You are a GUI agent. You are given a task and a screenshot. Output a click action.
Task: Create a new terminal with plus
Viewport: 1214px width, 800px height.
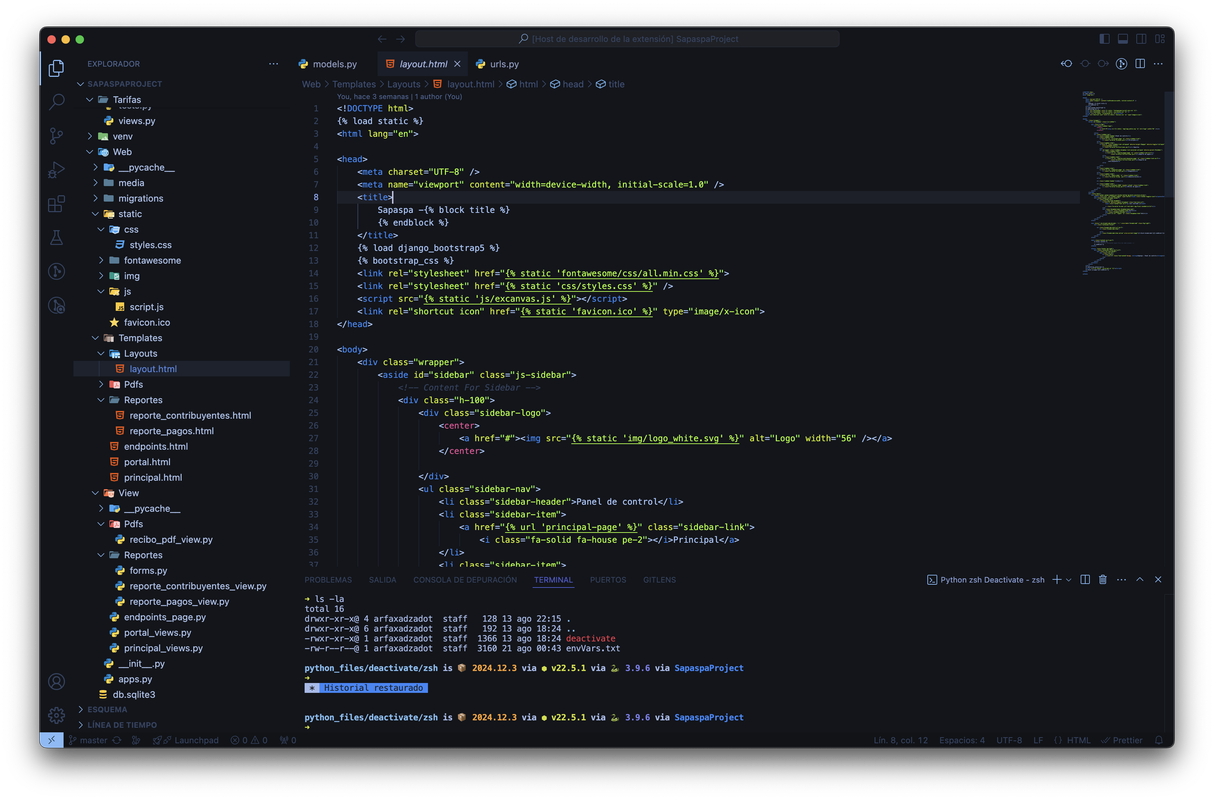point(1056,580)
